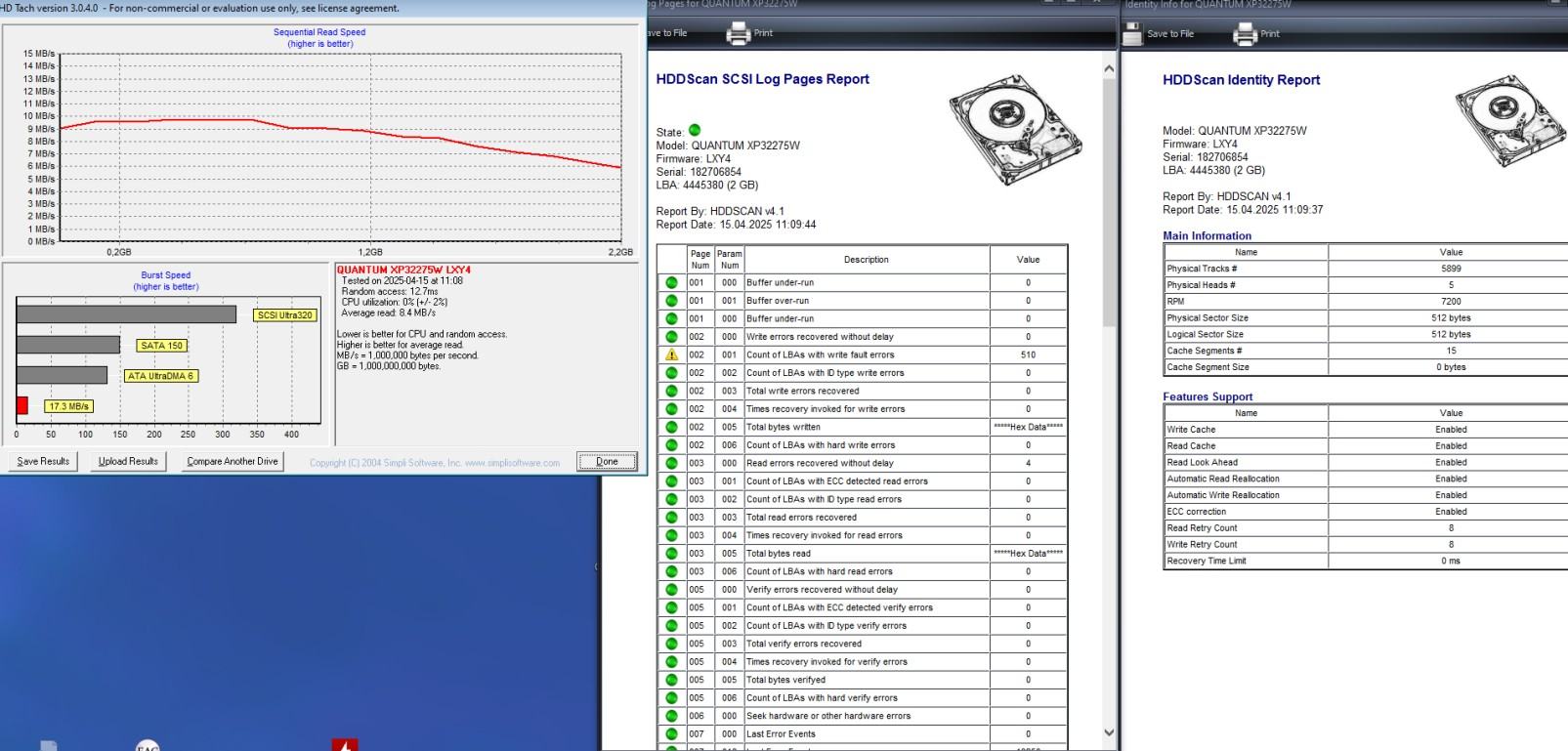Viewport: 1568px width, 751px height.
Task: Click the red burst speed bar
Action: (21, 405)
